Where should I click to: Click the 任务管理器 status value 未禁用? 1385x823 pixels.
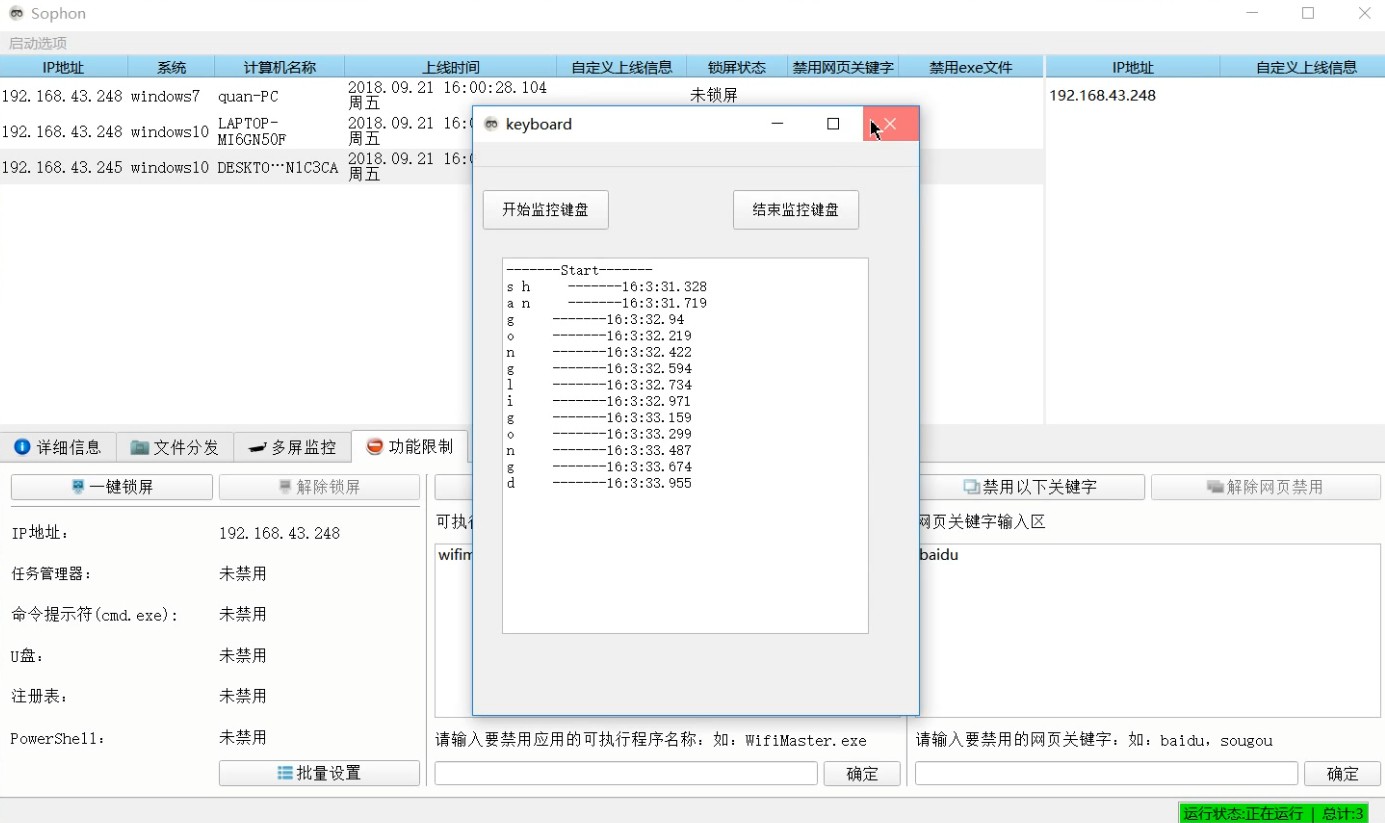(x=243, y=574)
